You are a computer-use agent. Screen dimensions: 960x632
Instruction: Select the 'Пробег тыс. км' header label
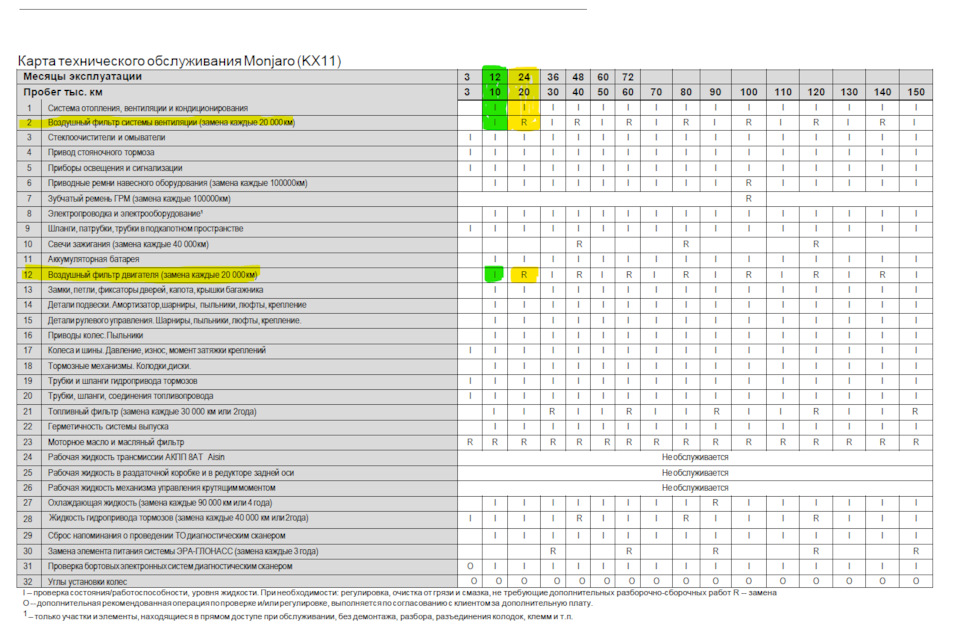click(63, 92)
